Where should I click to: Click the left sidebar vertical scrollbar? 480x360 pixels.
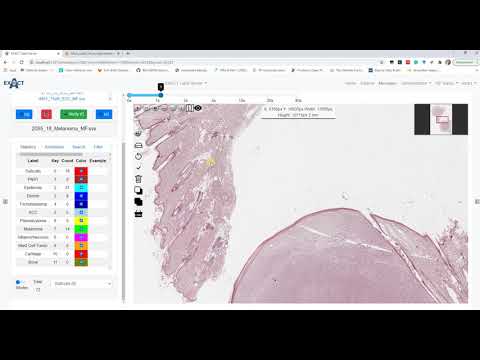(x=124, y=222)
